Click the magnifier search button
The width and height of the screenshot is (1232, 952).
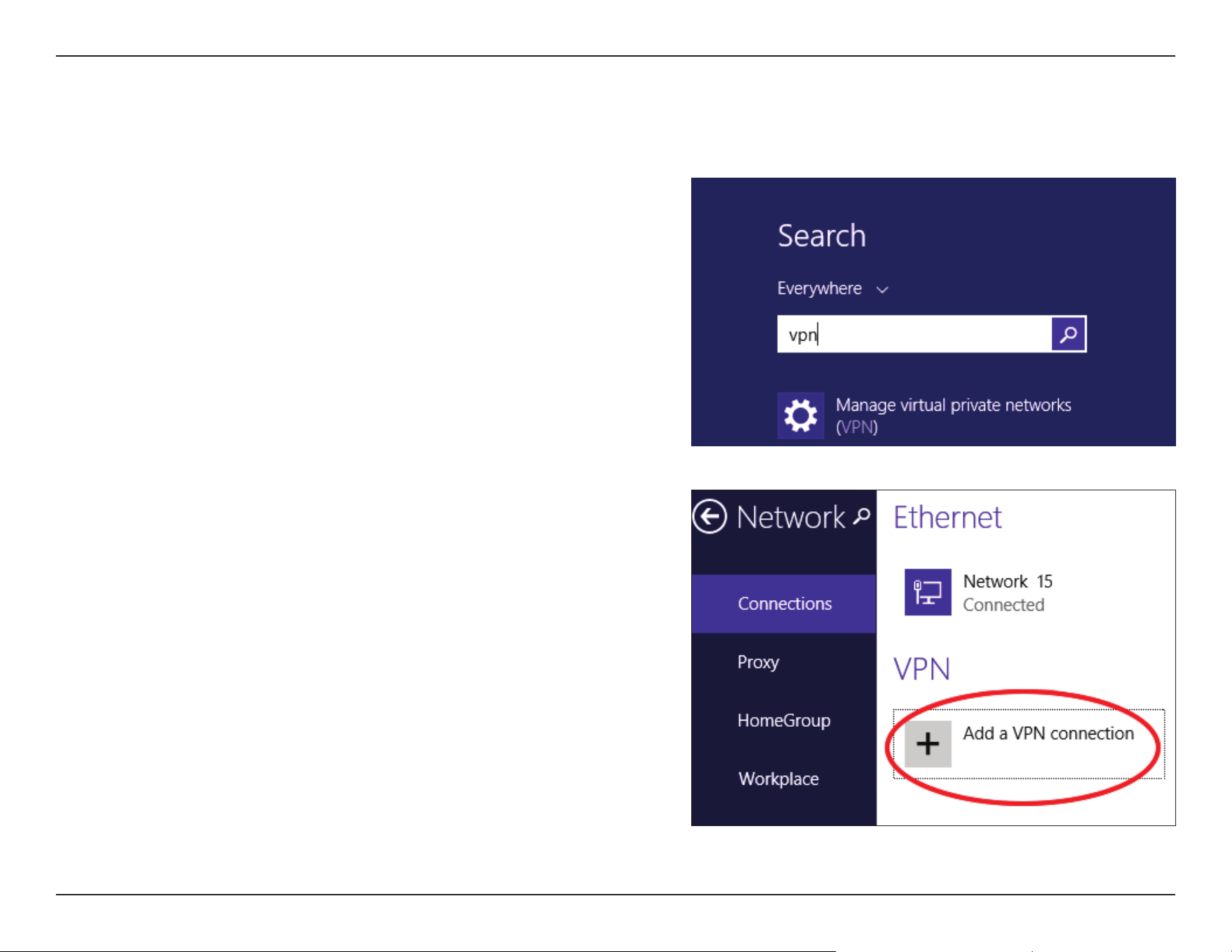[1068, 334]
